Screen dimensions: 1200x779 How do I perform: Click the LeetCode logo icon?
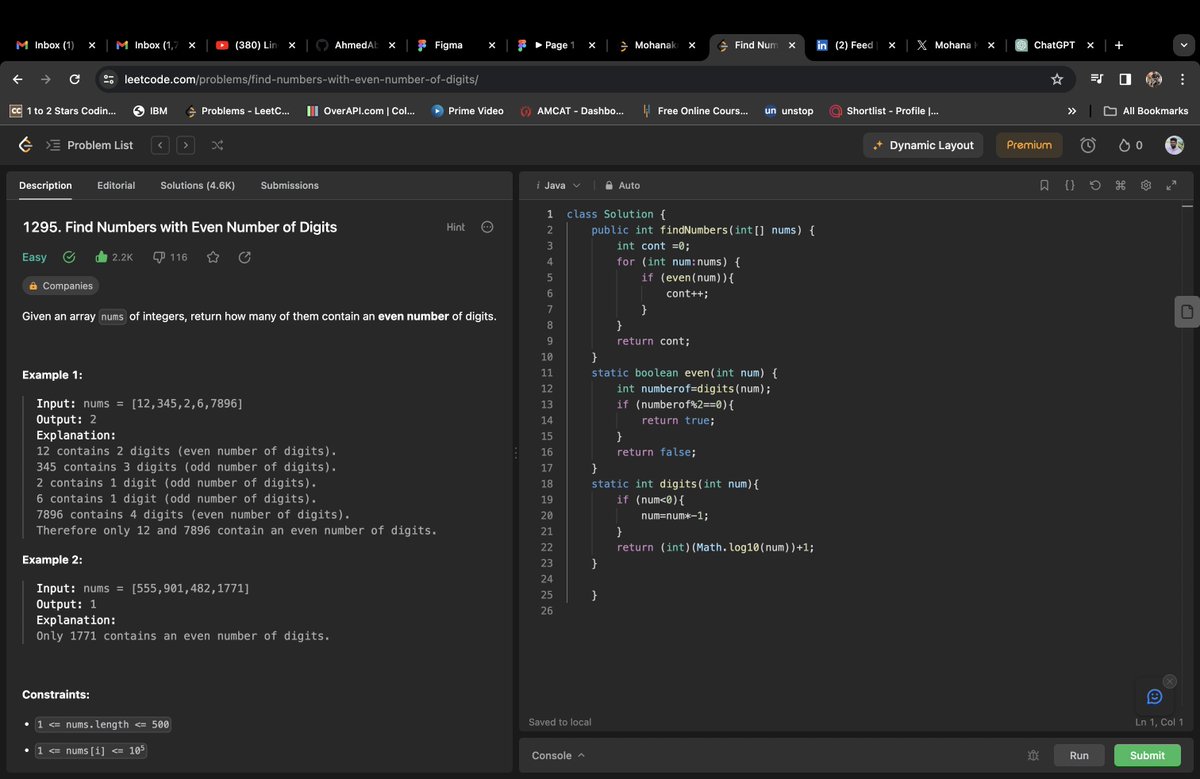click(x=25, y=145)
